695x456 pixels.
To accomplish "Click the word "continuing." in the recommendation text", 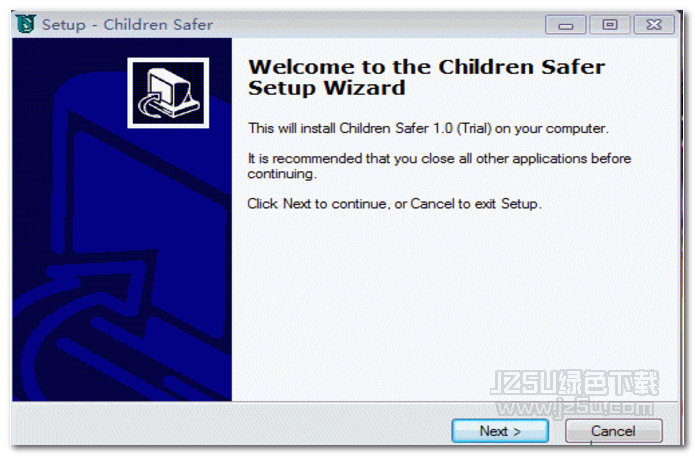I will click(x=282, y=174).
